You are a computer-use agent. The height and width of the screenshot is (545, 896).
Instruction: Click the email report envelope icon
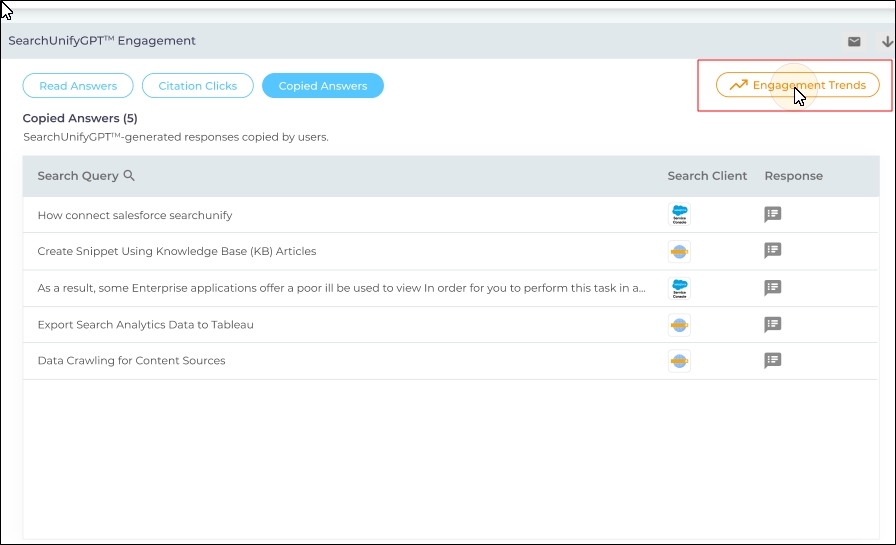(854, 42)
